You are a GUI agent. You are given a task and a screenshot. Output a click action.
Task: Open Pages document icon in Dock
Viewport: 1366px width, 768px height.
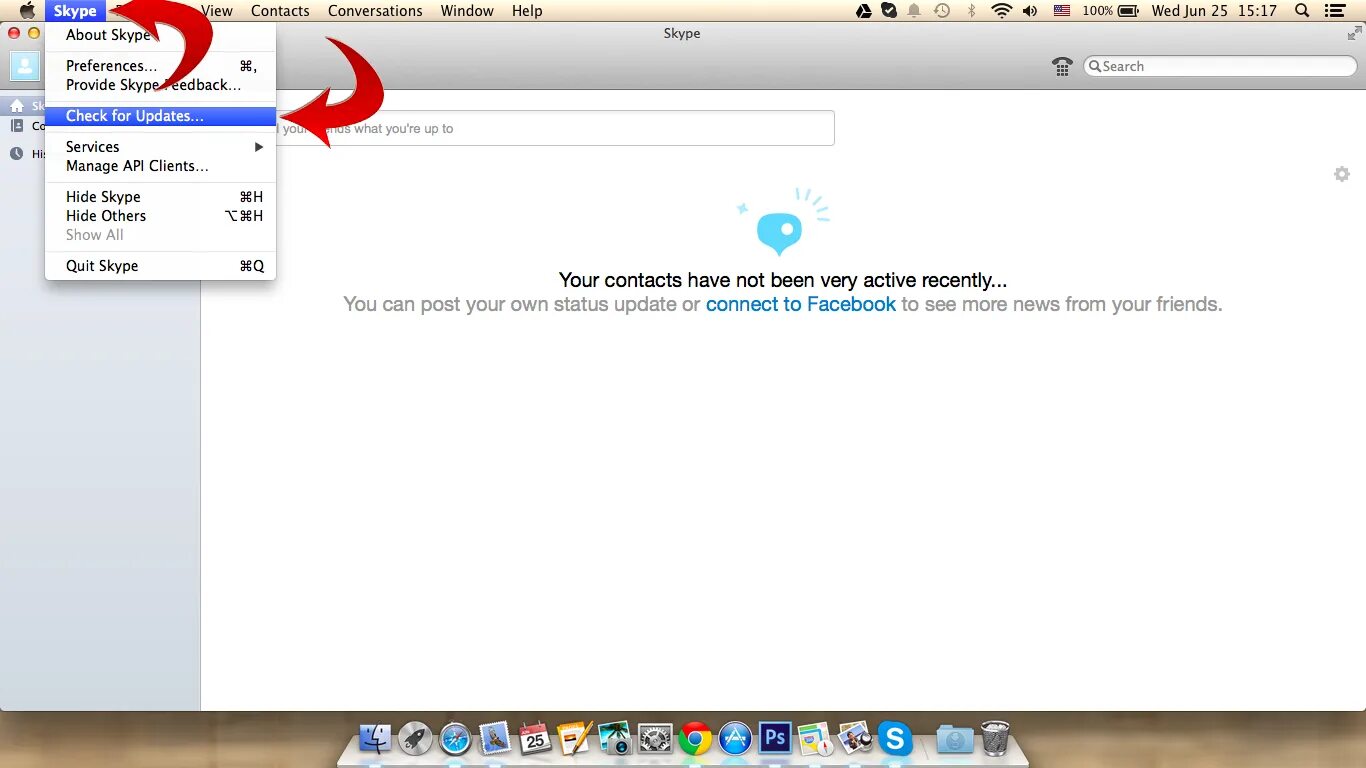575,738
